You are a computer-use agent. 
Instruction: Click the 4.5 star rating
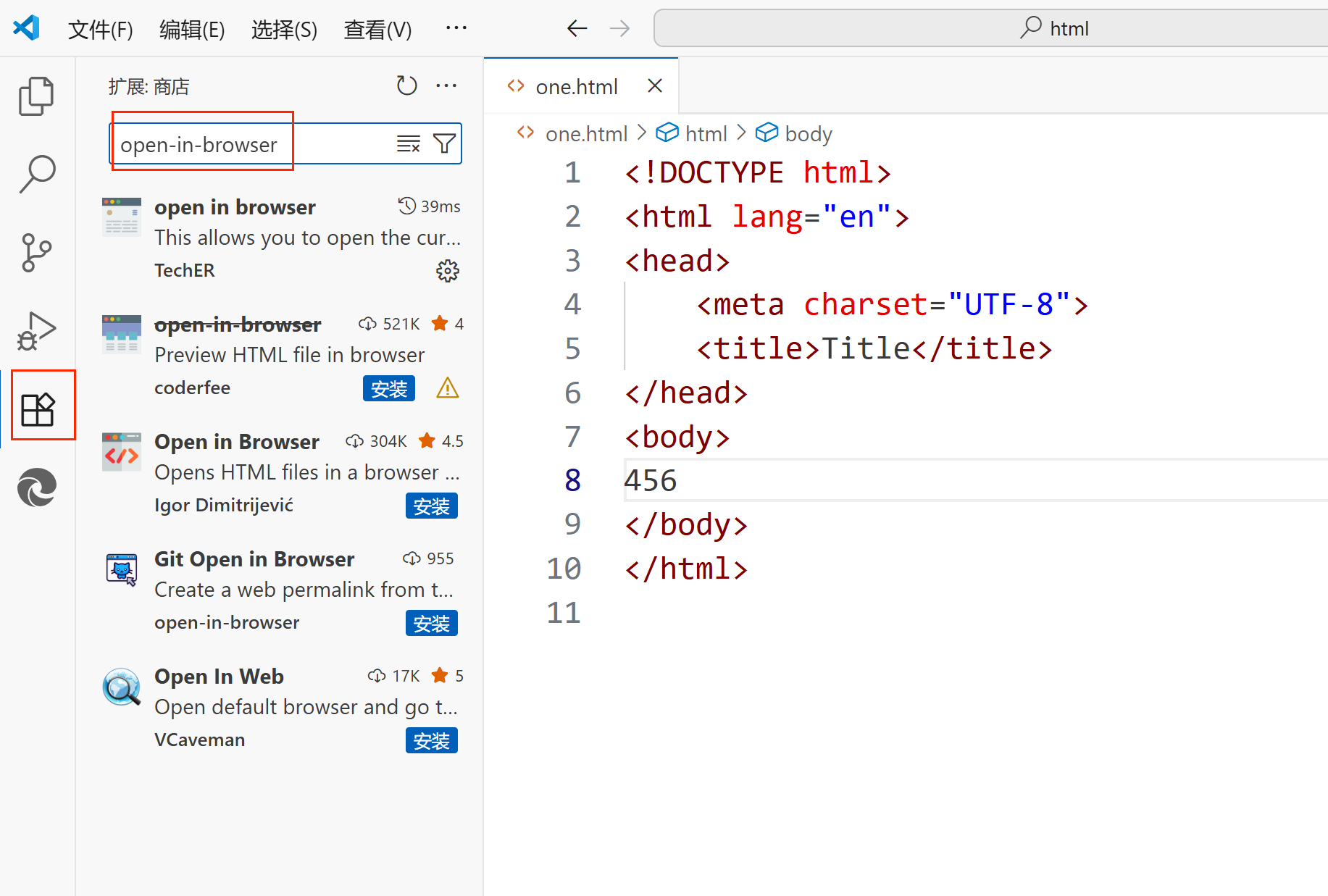point(452,441)
